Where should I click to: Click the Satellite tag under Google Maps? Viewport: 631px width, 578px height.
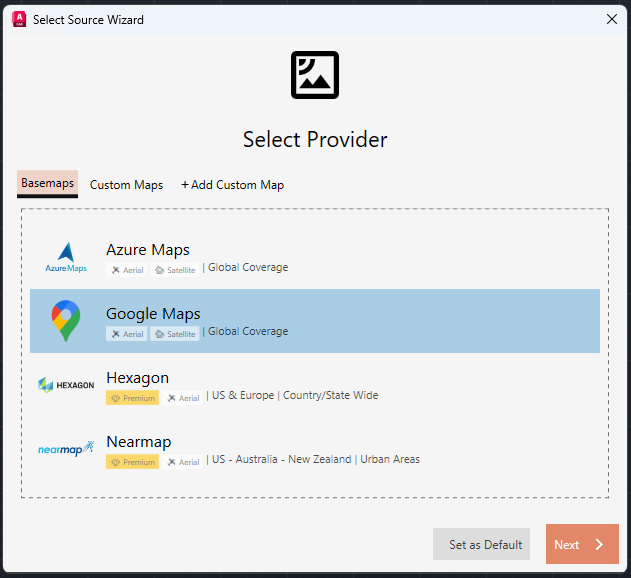pyautogui.click(x=175, y=334)
